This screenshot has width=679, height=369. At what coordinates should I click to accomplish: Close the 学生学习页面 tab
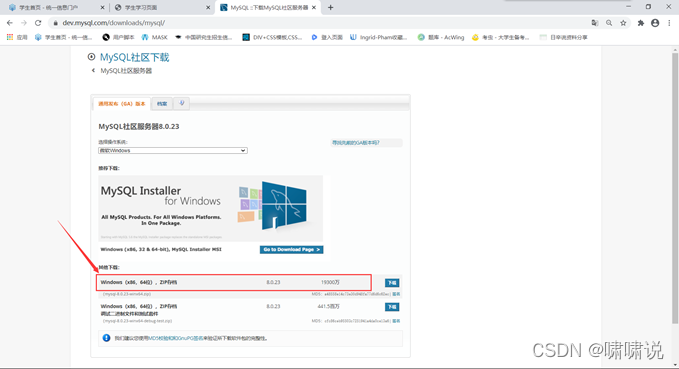tap(208, 7)
